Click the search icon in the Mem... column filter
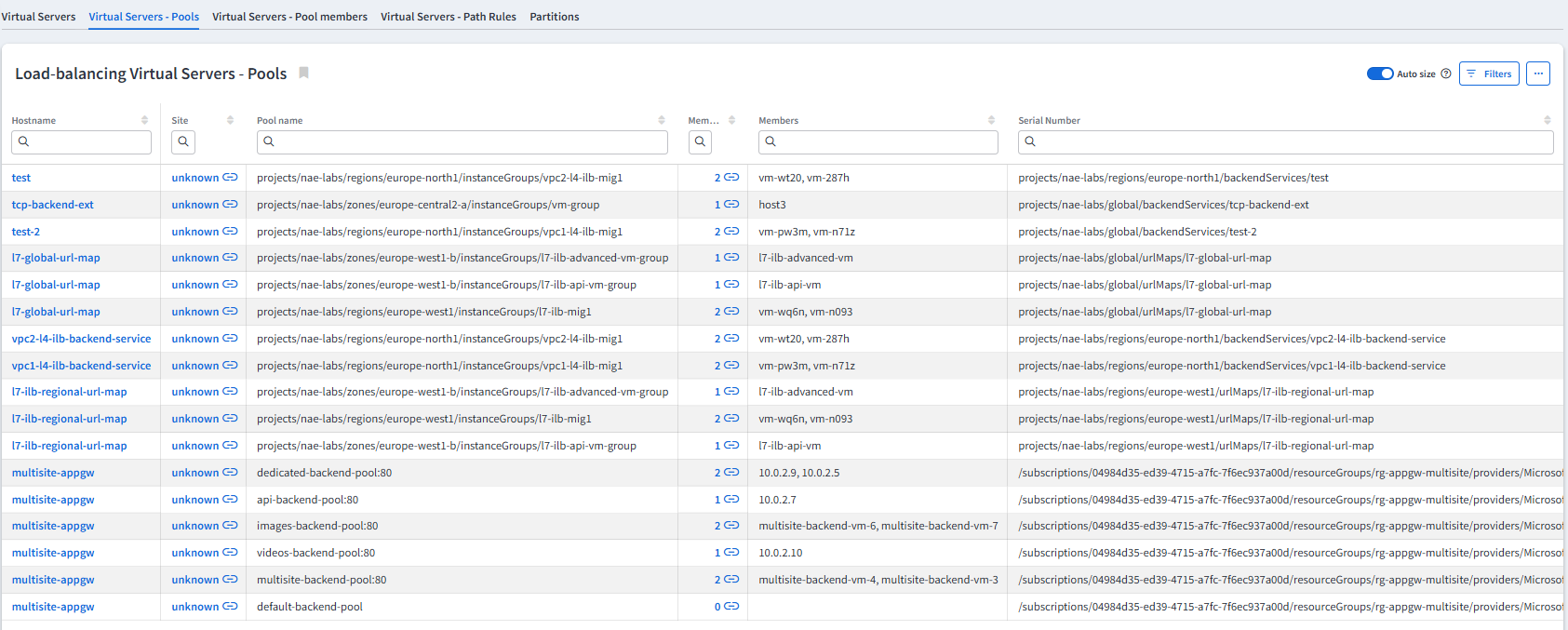The width and height of the screenshot is (1568, 630). [x=700, y=141]
